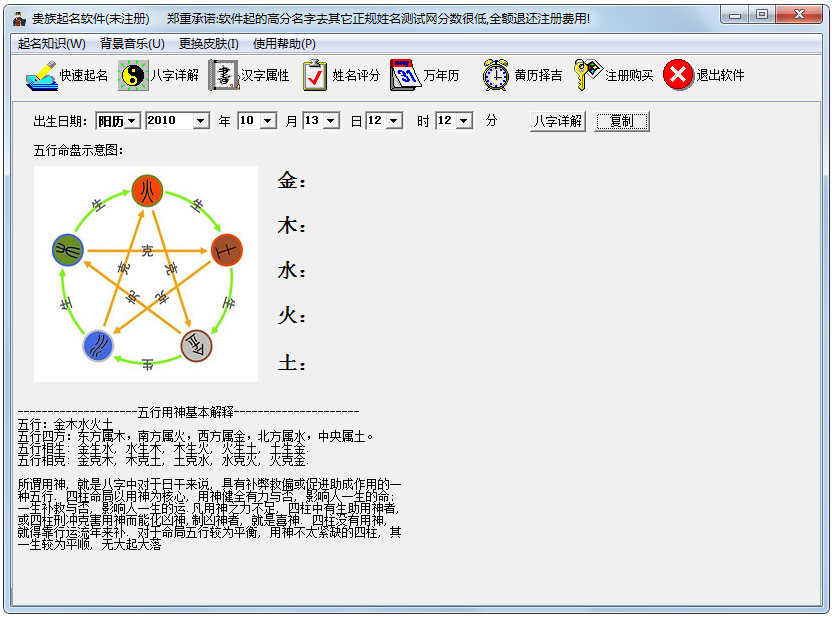Click the 木: element label
832x617 pixels.
pyautogui.click(x=292, y=226)
